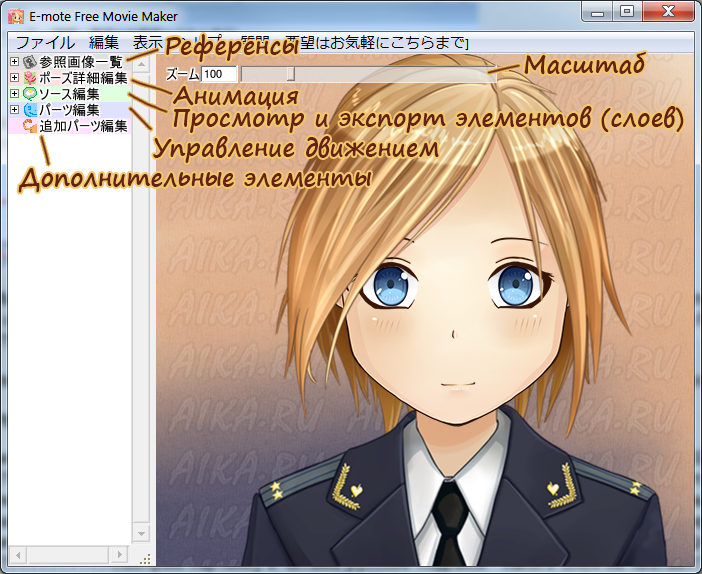Minimize the E-mote Free Movie Maker window
This screenshot has width=702, height=574.
598,13
